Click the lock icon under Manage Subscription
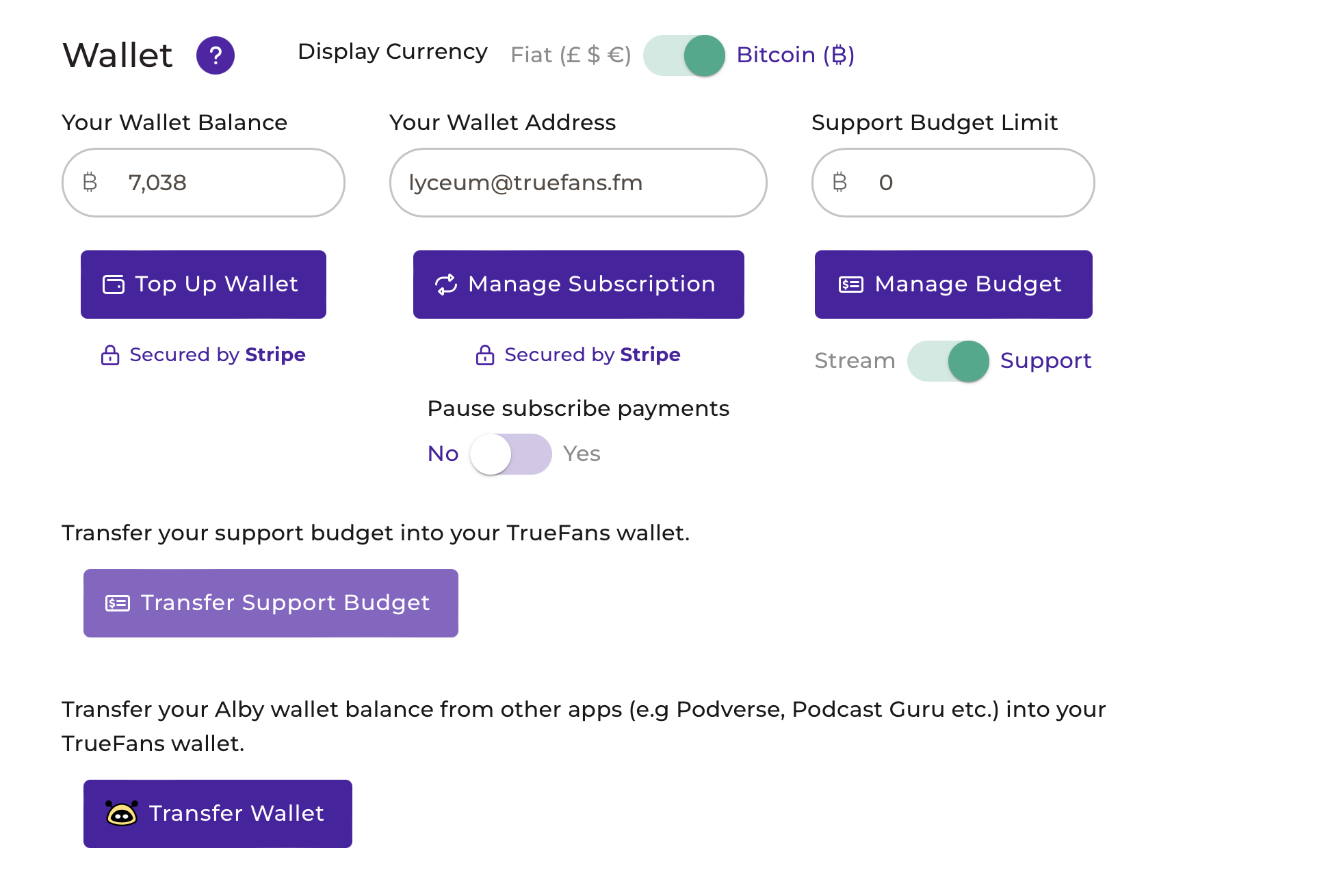The height and width of the screenshot is (896, 1341). click(485, 355)
